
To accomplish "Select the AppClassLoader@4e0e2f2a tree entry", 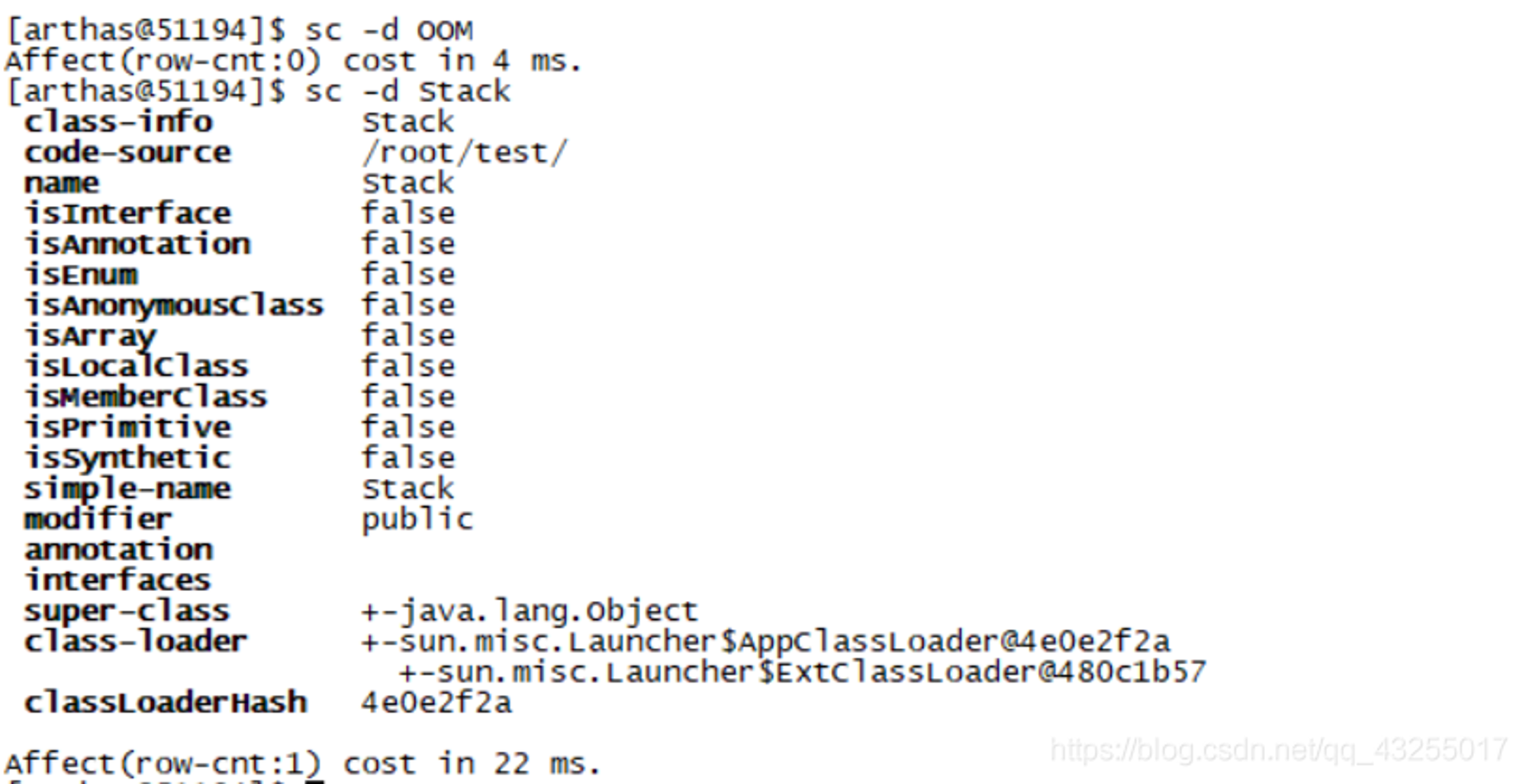I will [765, 641].
